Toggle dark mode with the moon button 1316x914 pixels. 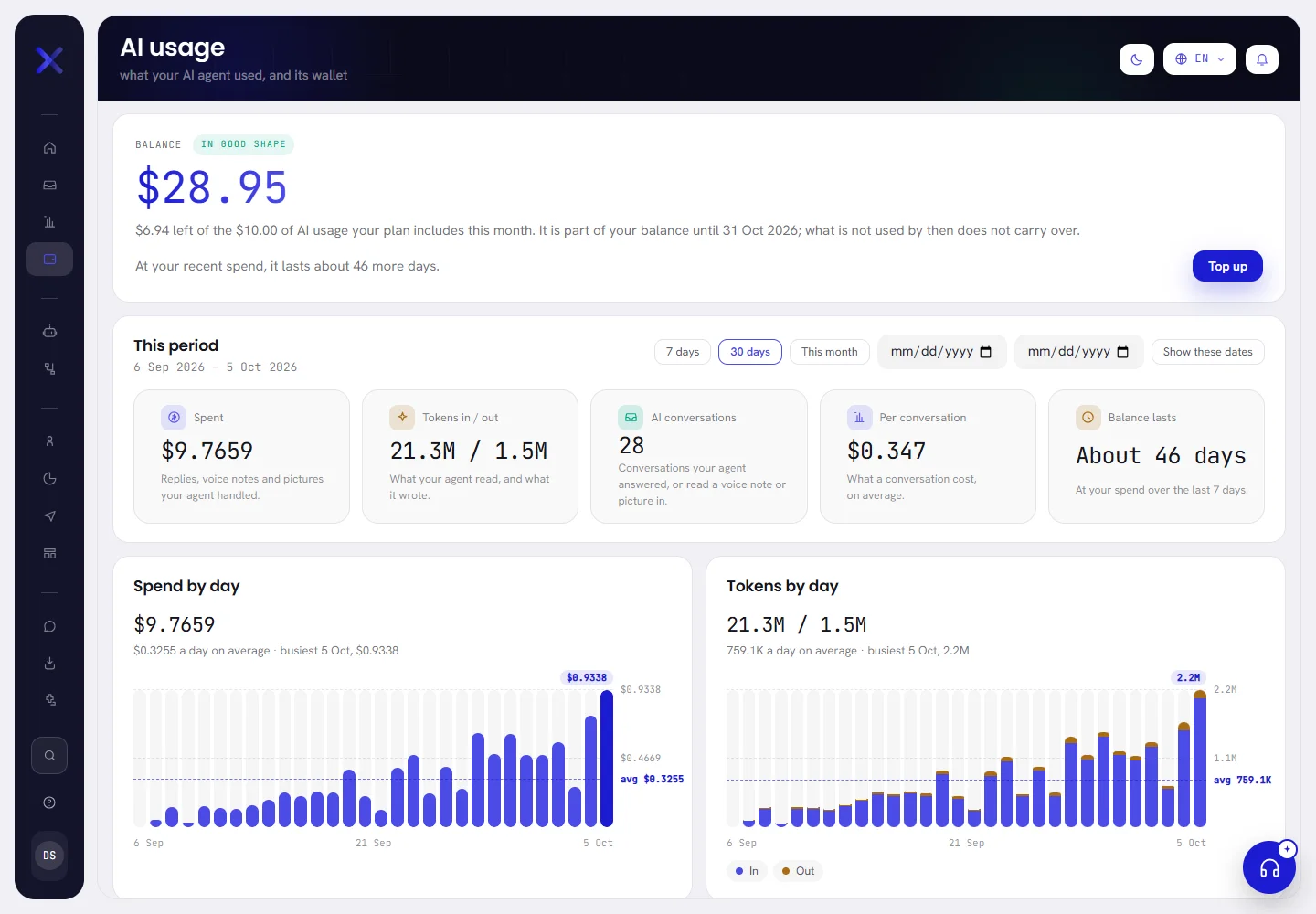[x=1137, y=59]
